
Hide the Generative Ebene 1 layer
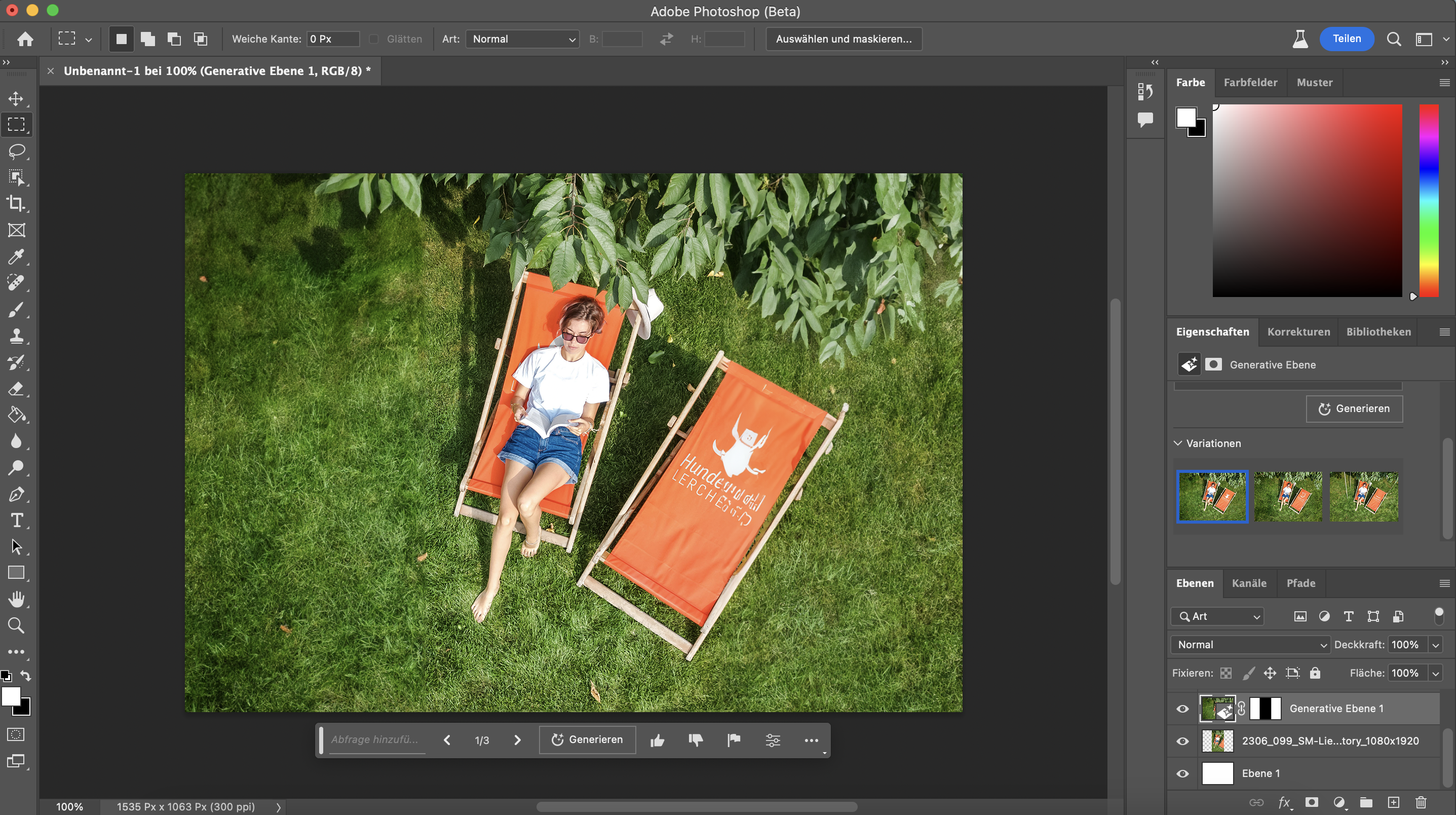[1182, 709]
